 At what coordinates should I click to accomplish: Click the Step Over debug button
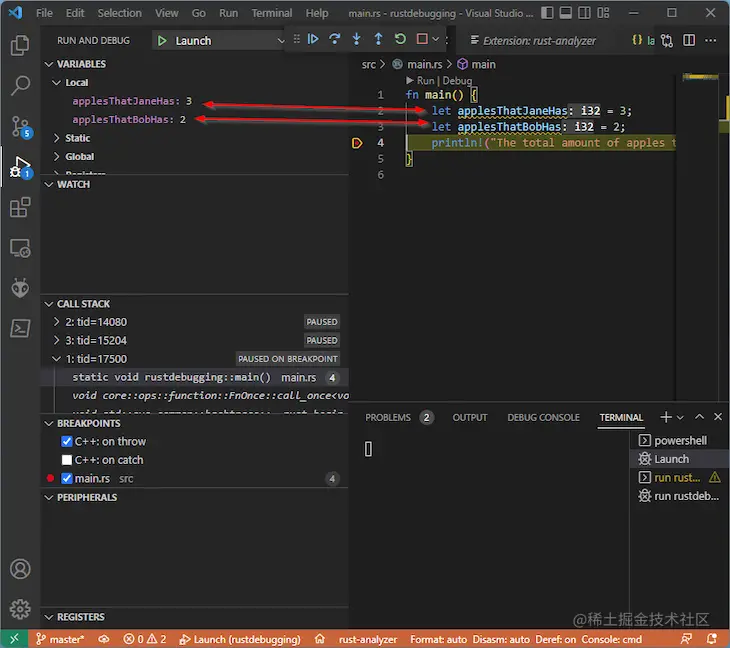tap(335, 39)
